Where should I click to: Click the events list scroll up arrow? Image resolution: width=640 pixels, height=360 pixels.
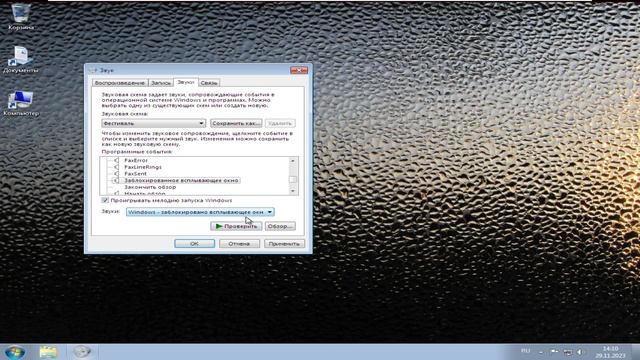[x=293, y=160]
